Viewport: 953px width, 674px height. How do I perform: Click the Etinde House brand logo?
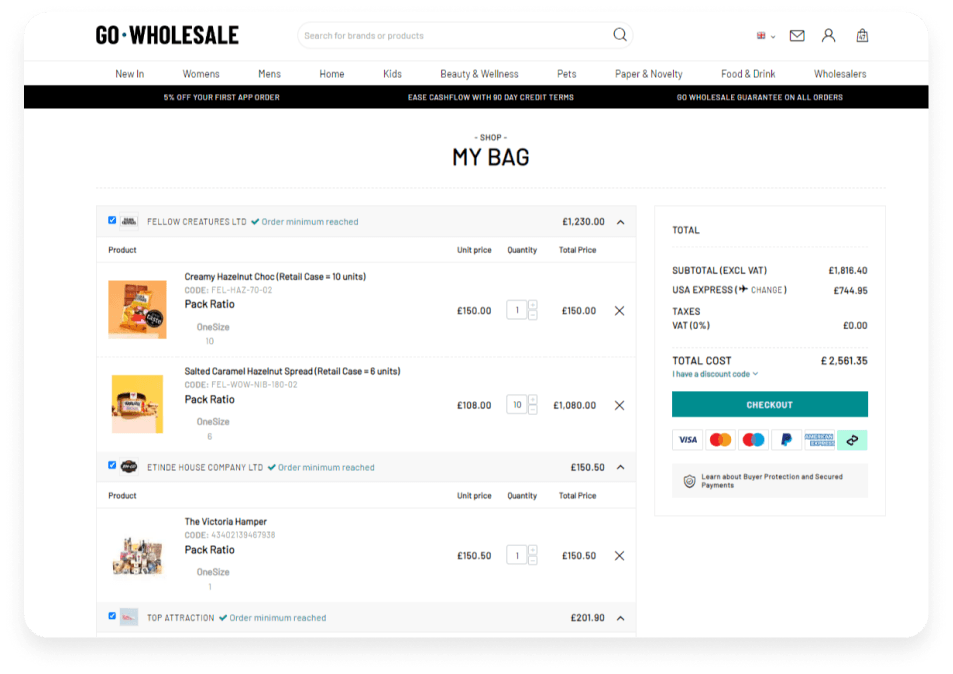129,467
